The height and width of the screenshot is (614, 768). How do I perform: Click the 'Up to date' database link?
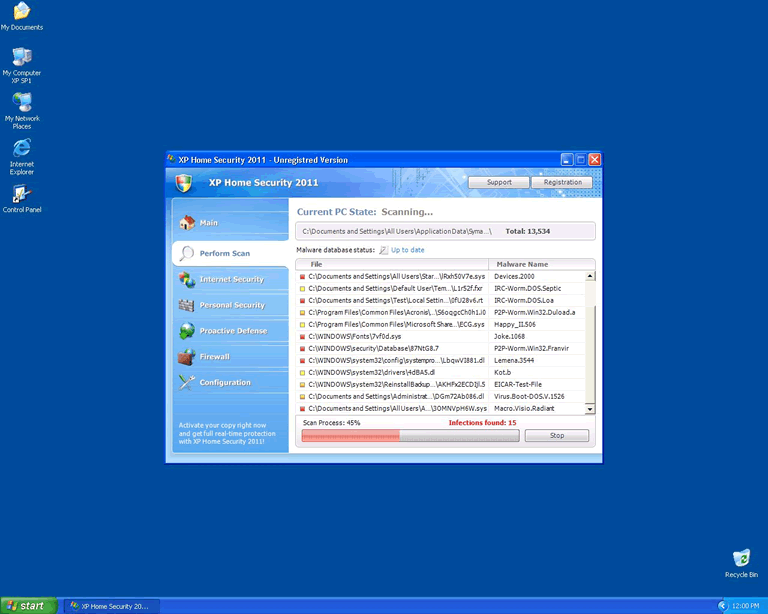coord(407,250)
